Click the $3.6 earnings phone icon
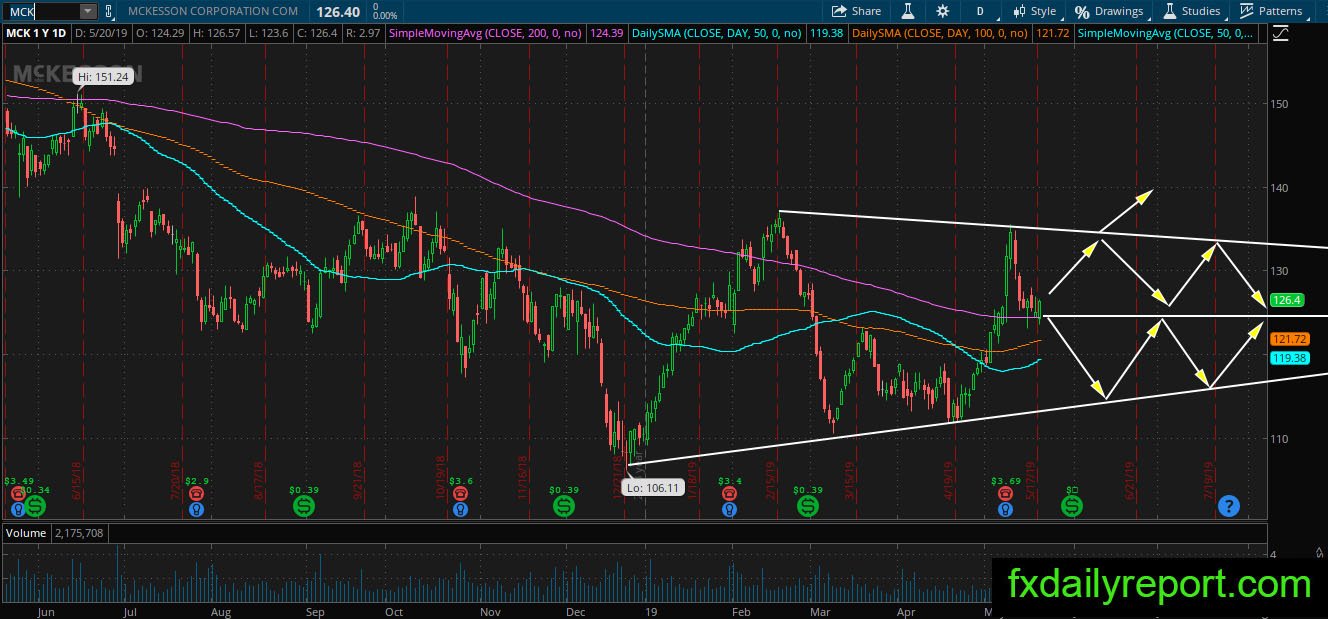 click(x=460, y=494)
